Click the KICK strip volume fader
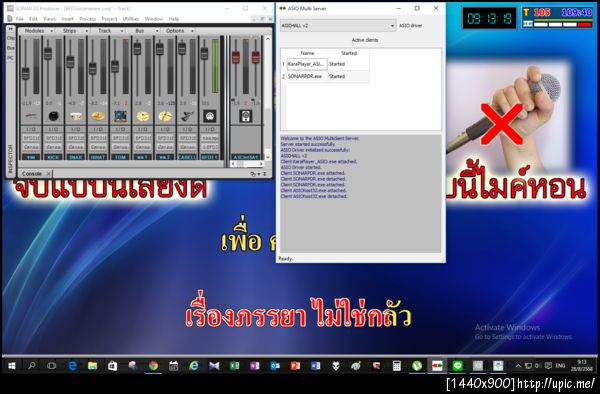The width and height of the screenshot is (600, 394). coord(48,54)
